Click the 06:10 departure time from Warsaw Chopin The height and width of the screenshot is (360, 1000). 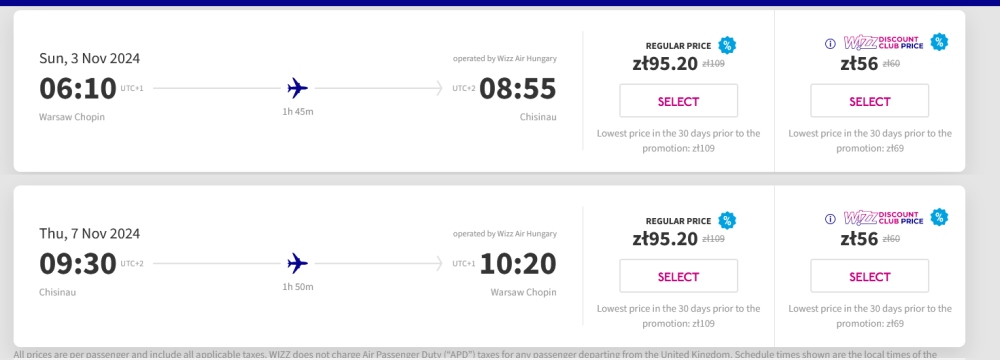(x=78, y=89)
